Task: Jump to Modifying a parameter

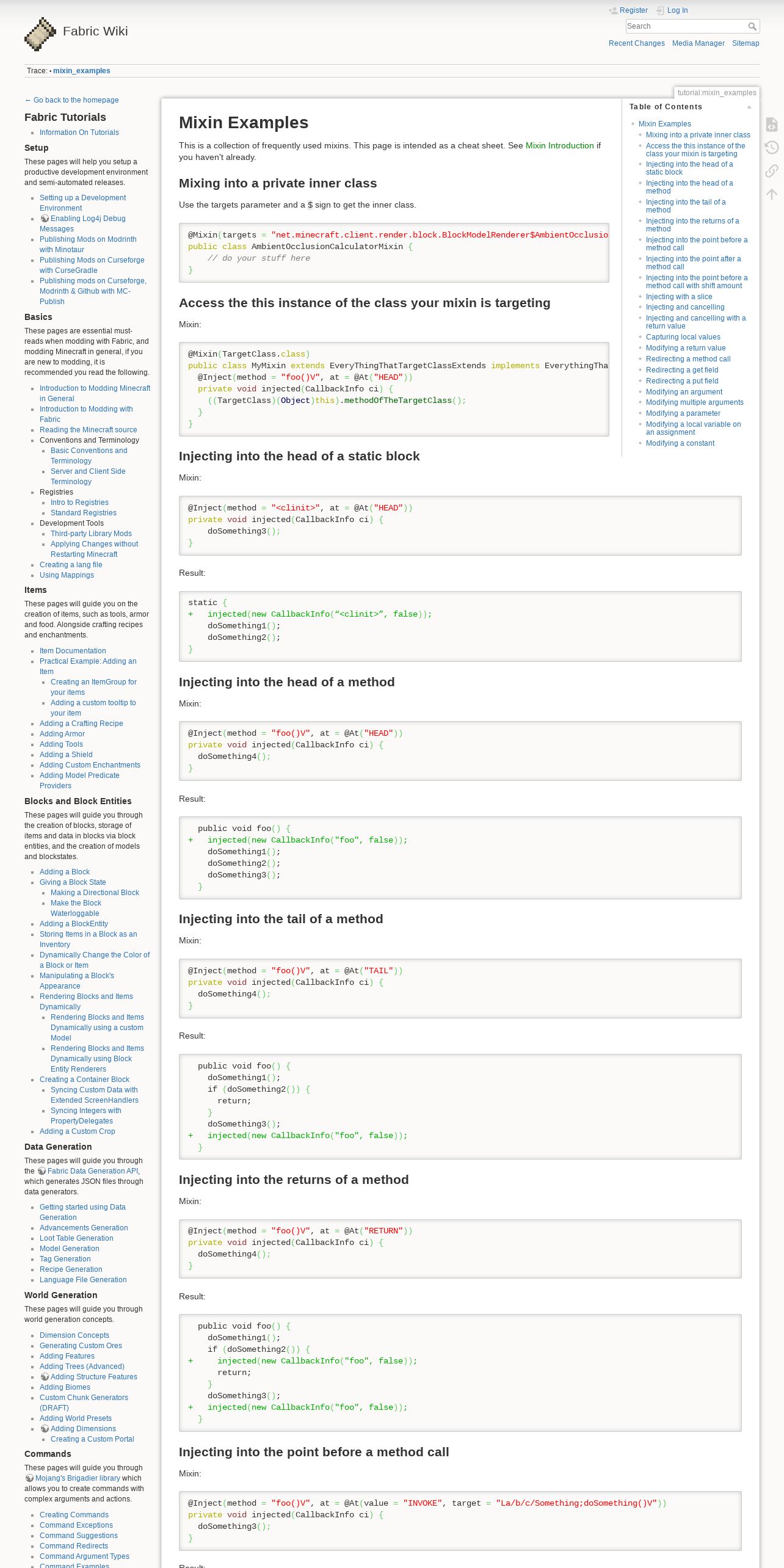Action: (x=683, y=413)
